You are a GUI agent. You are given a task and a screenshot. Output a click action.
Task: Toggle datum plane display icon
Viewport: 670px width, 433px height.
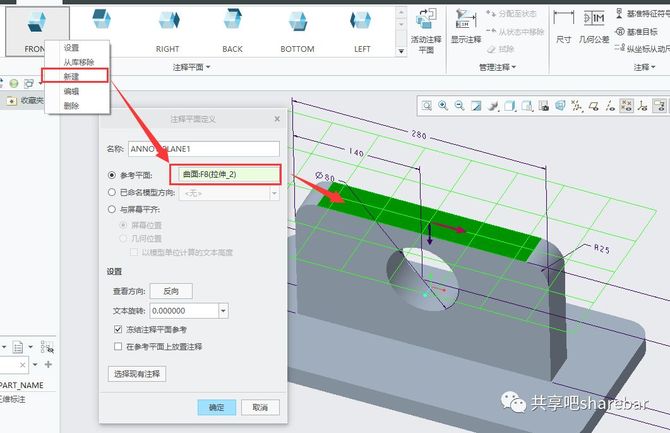tap(594, 106)
